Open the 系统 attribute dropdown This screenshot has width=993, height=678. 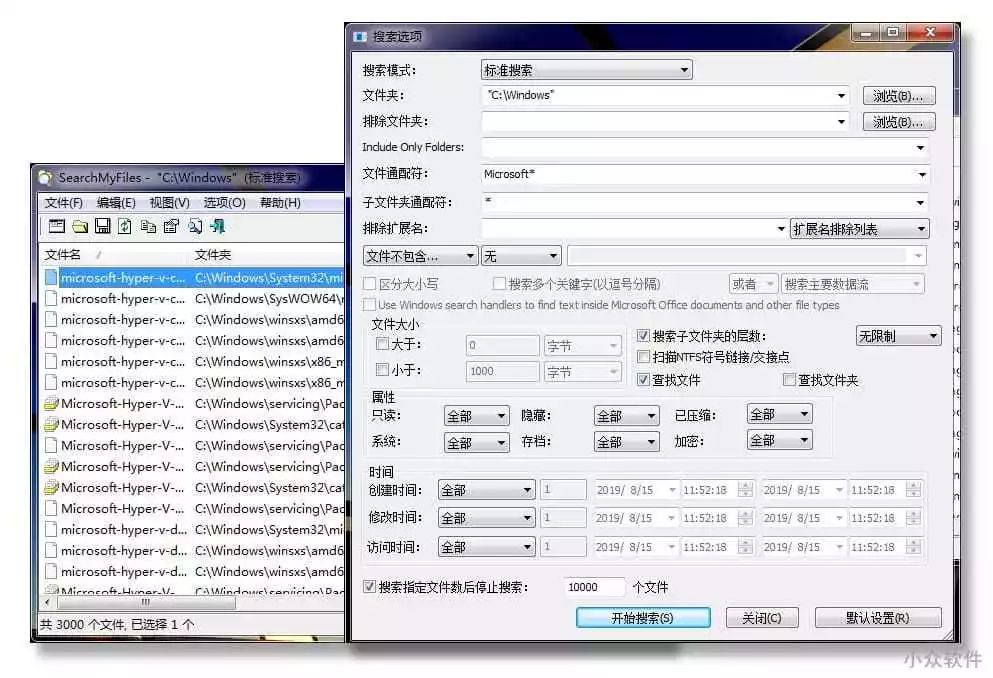point(476,442)
